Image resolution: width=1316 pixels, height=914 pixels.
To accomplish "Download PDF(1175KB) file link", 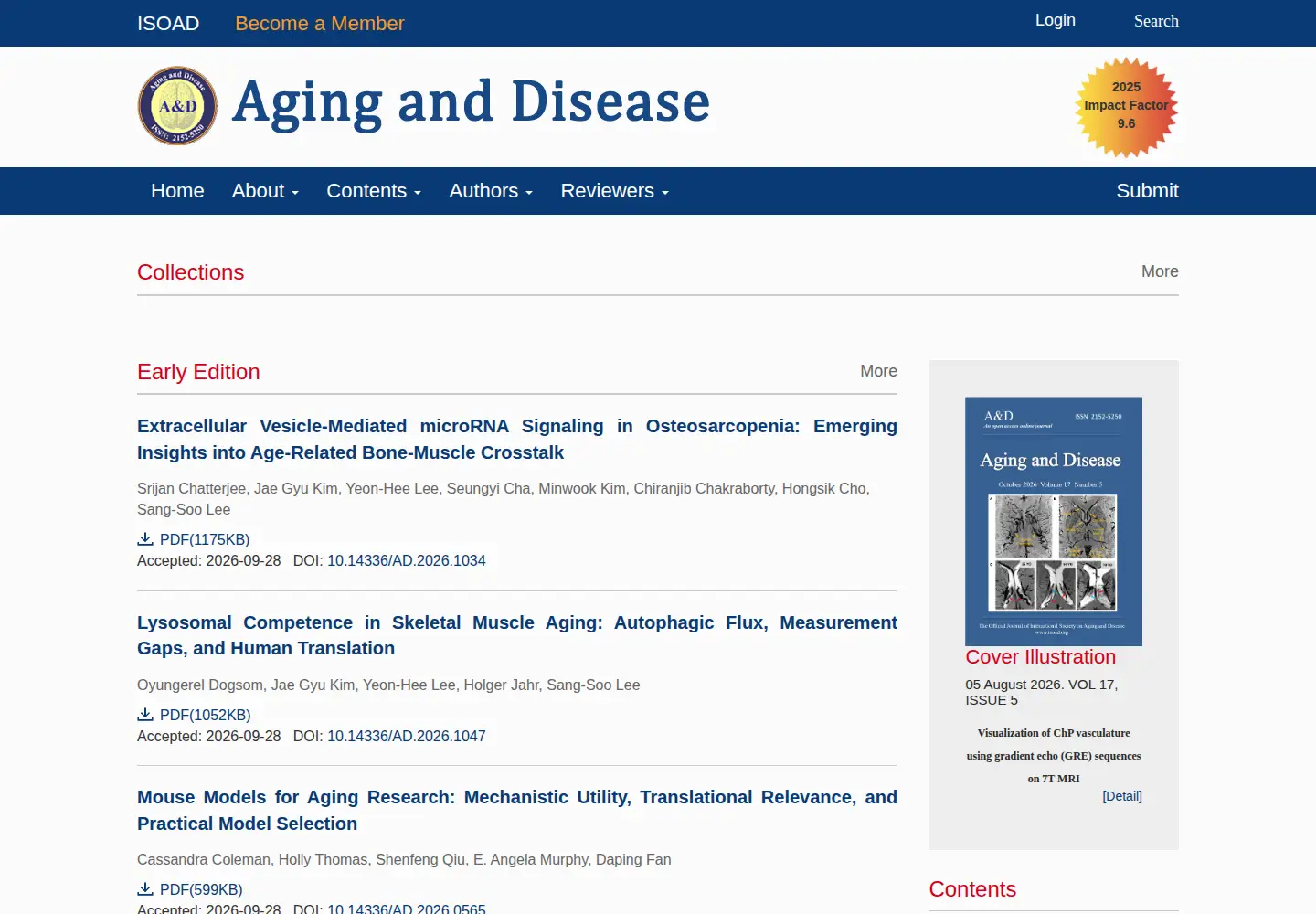I will pos(205,539).
